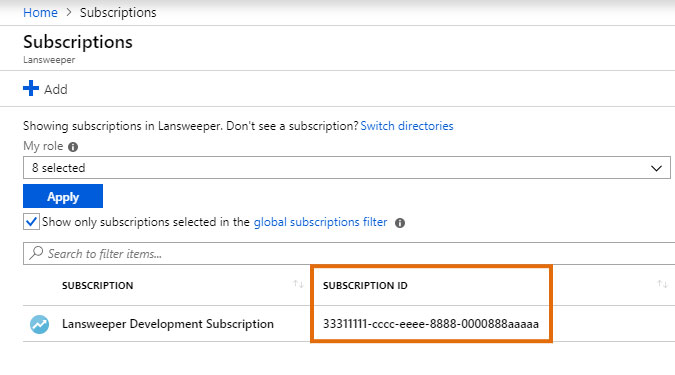The height and width of the screenshot is (375, 675).
Task: Click the Lansweeper directory subtitle
Action: (x=49, y=60)
